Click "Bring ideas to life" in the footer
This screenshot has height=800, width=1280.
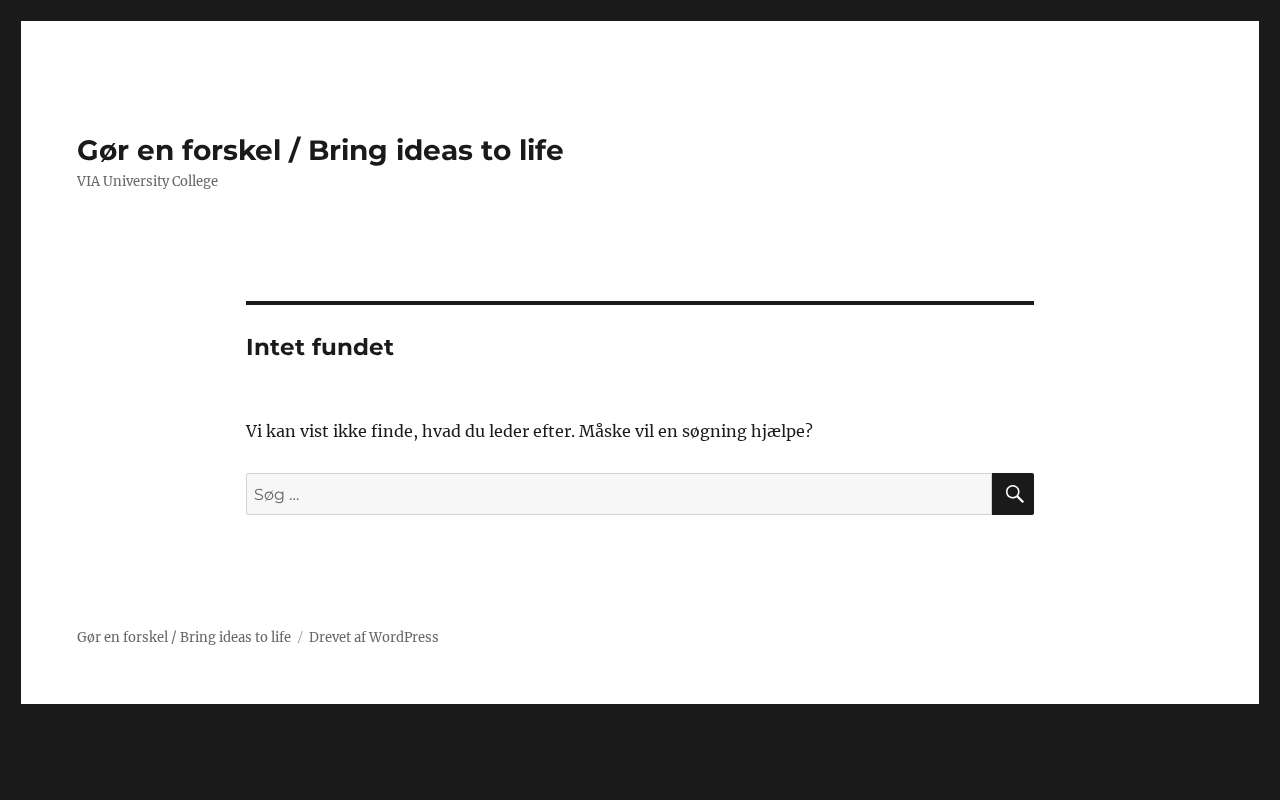235,637
